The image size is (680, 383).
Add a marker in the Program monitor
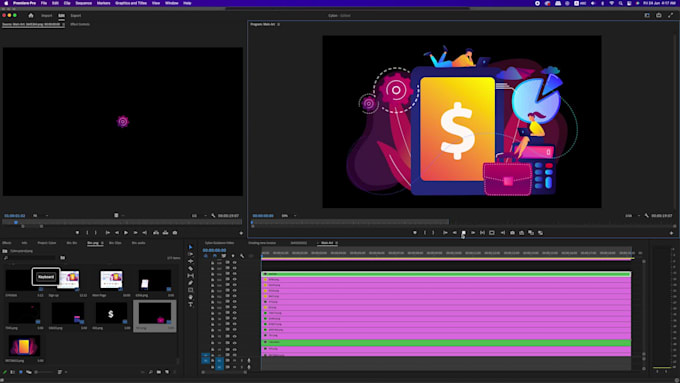(415, 233)
